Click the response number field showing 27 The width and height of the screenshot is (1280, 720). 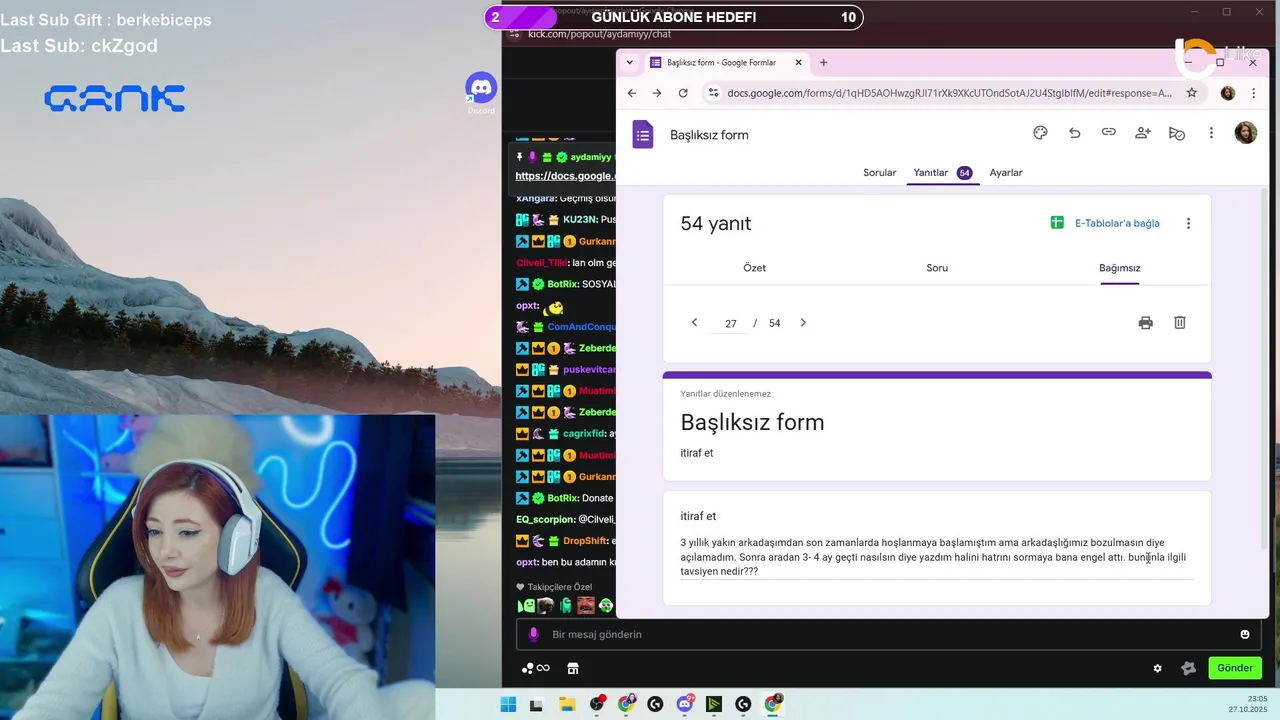[x=731, y=323]
